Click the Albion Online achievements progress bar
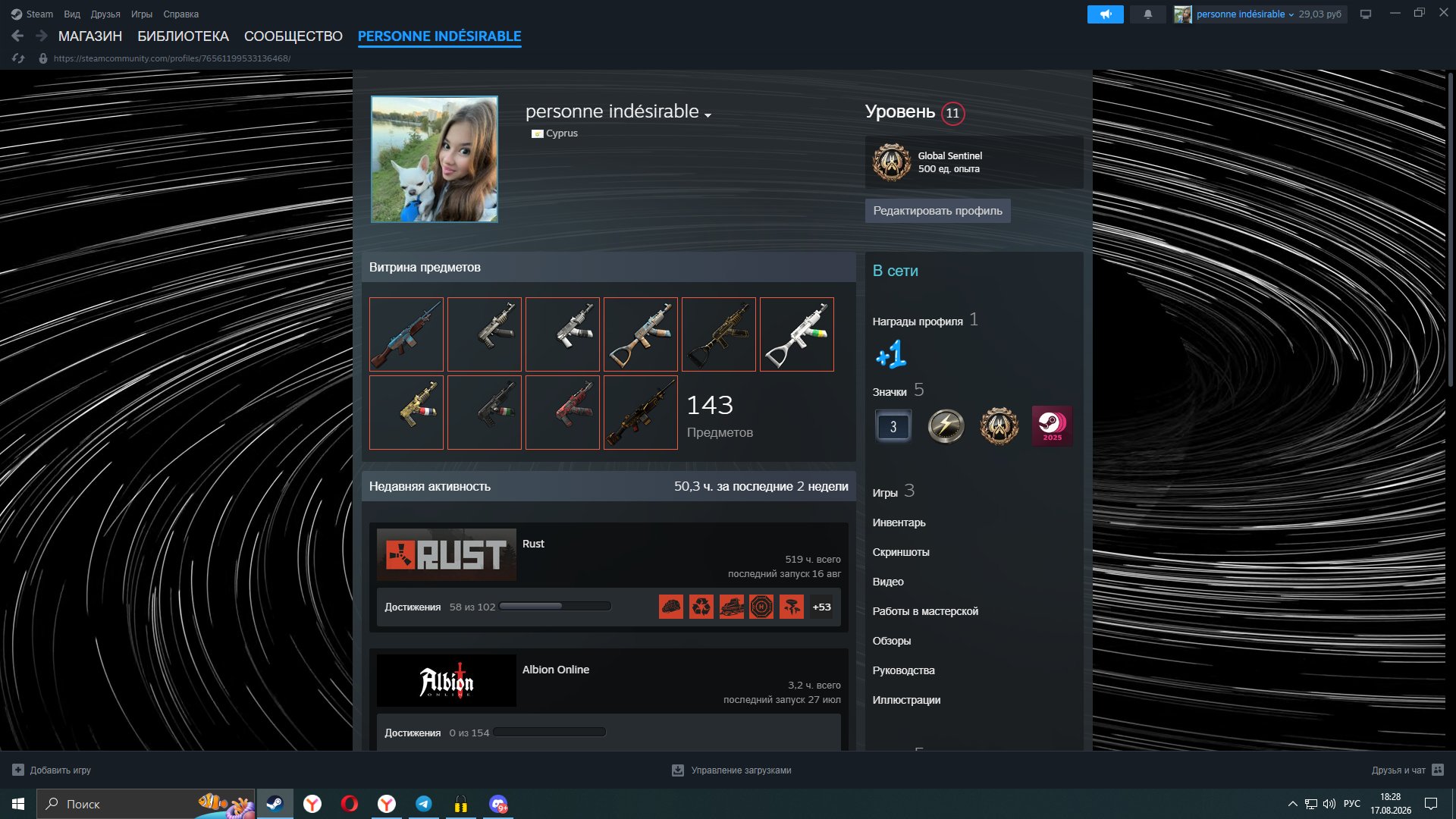Image resolution: width=1456 pixels, height=819 pixels. (x=549, y=733)
